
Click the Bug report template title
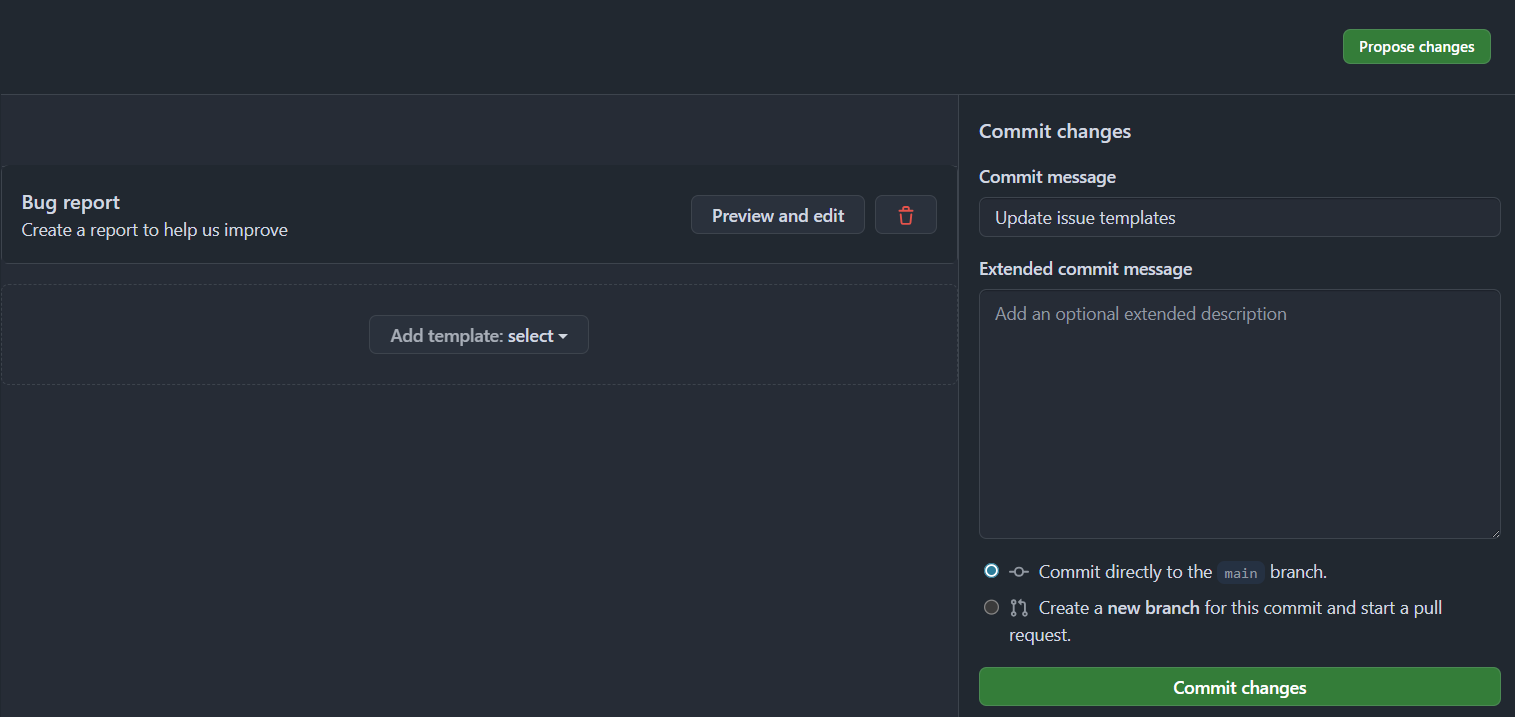coord(71,202)
